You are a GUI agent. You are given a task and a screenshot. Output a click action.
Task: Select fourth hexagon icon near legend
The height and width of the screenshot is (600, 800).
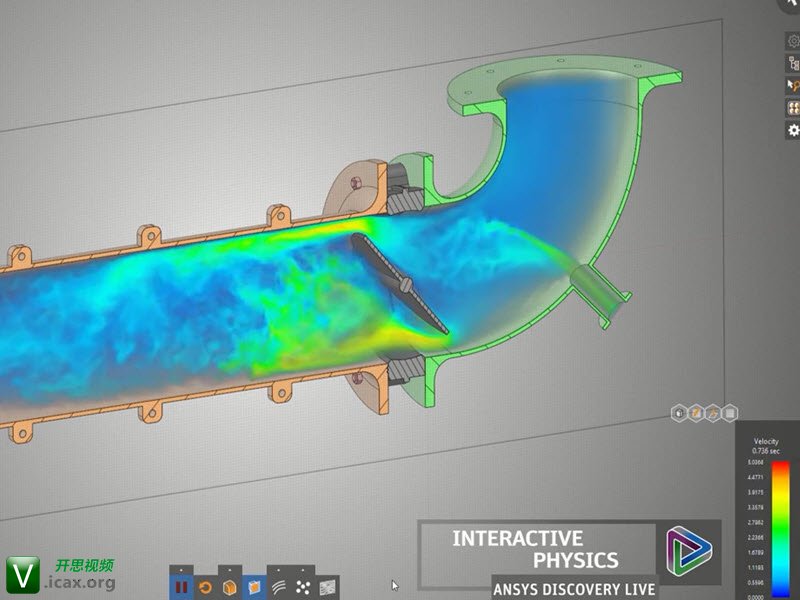730,413
